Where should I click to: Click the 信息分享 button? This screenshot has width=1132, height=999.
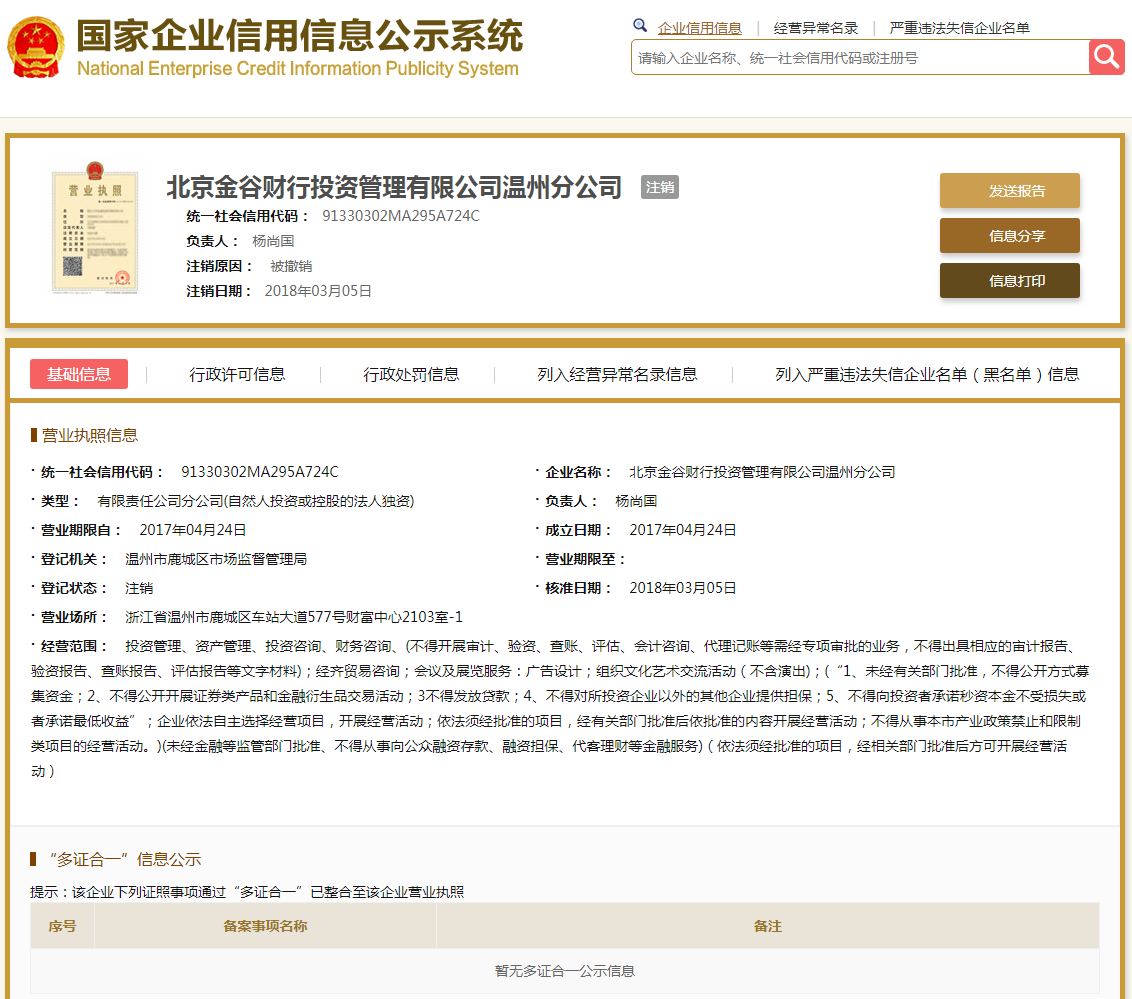1009,236
